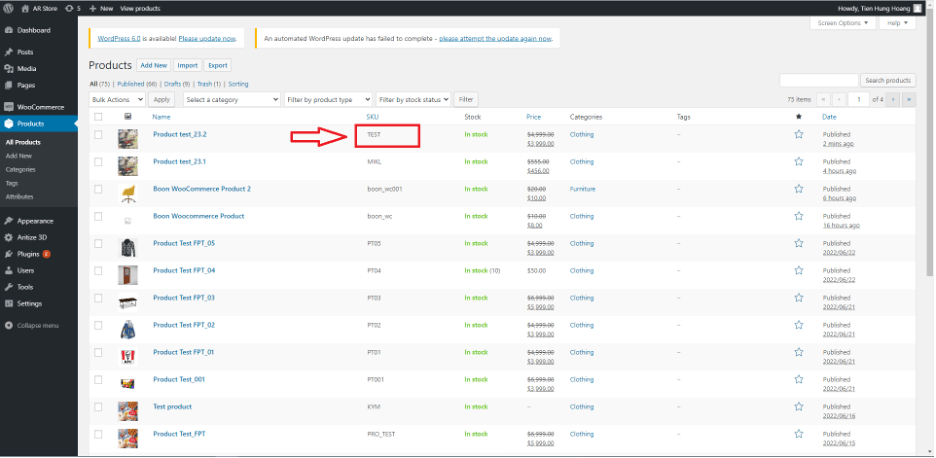Image resolution: width=936 pixels, height=458 pixels.
Task: Open Plugins in the sidebar
Action: tap(28, 254)
